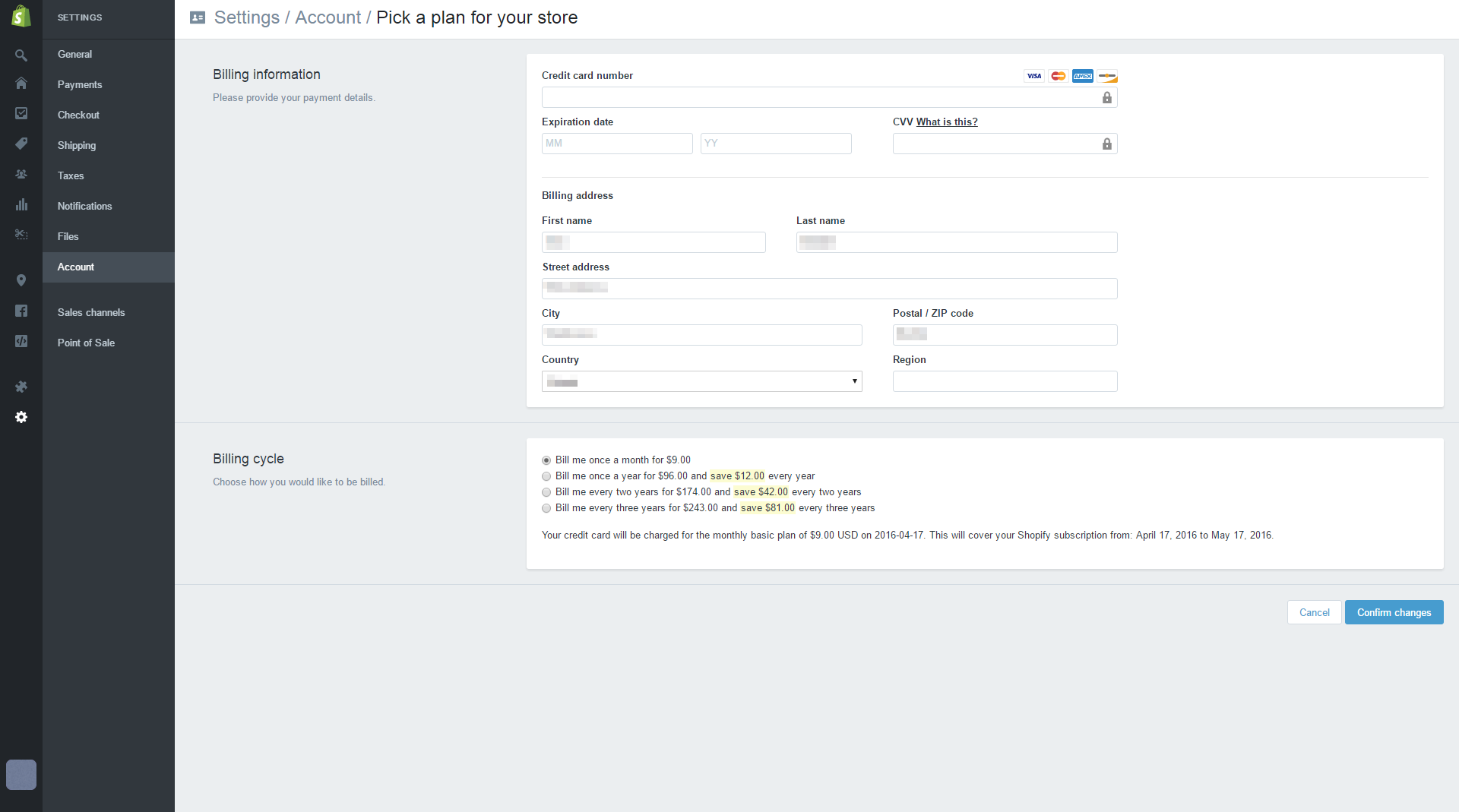Select Bill me once a year option
This screenshot has width=1459, height=812.
pyautogui.click(x=546, y=476)
